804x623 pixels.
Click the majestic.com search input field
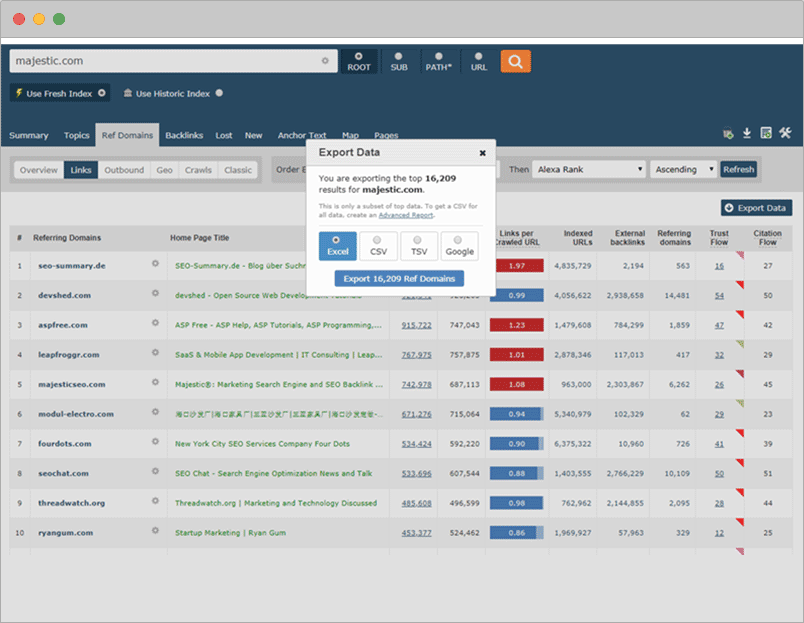point(173,61)
